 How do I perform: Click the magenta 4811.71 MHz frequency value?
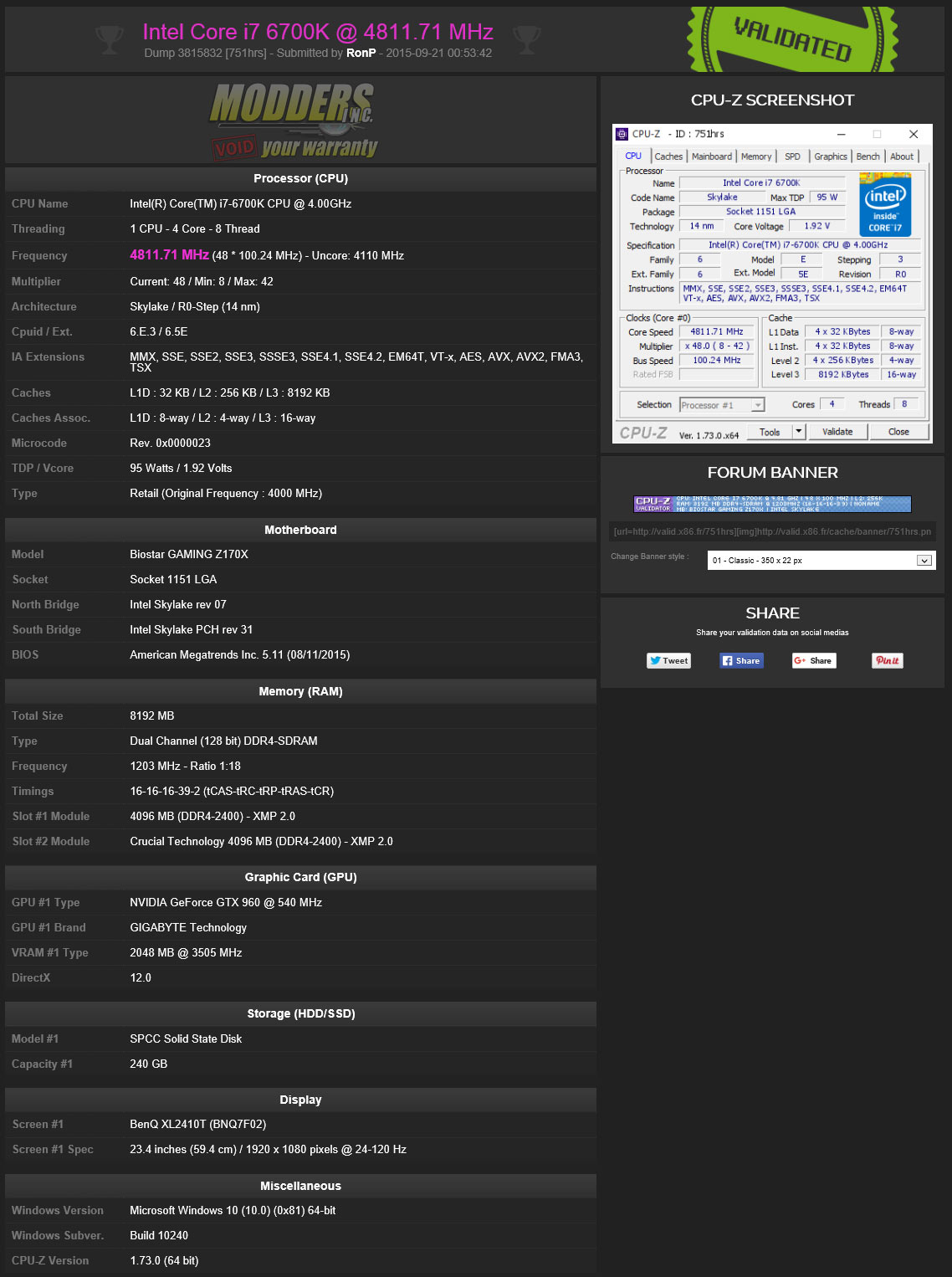[169, 254]
